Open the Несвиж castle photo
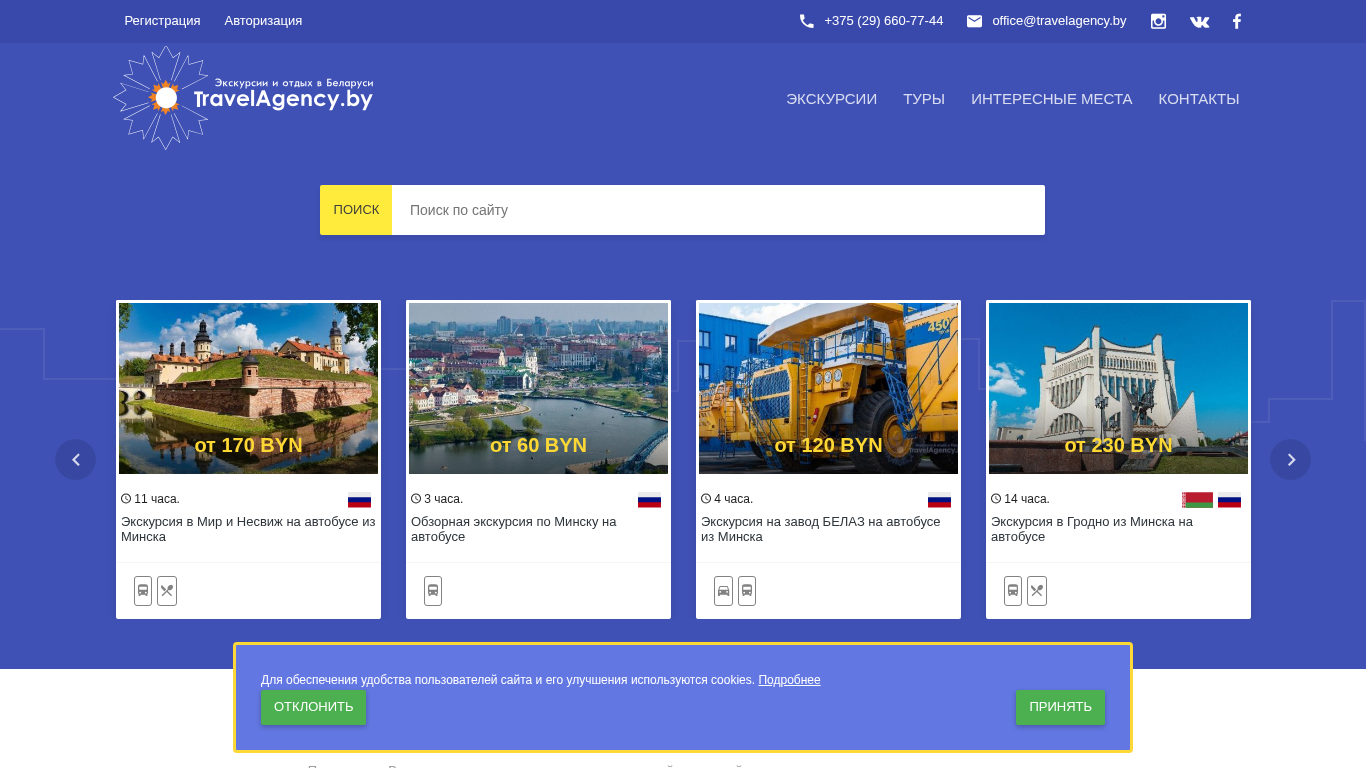This screenshot has height=768, width=1366. coord(248,388)
